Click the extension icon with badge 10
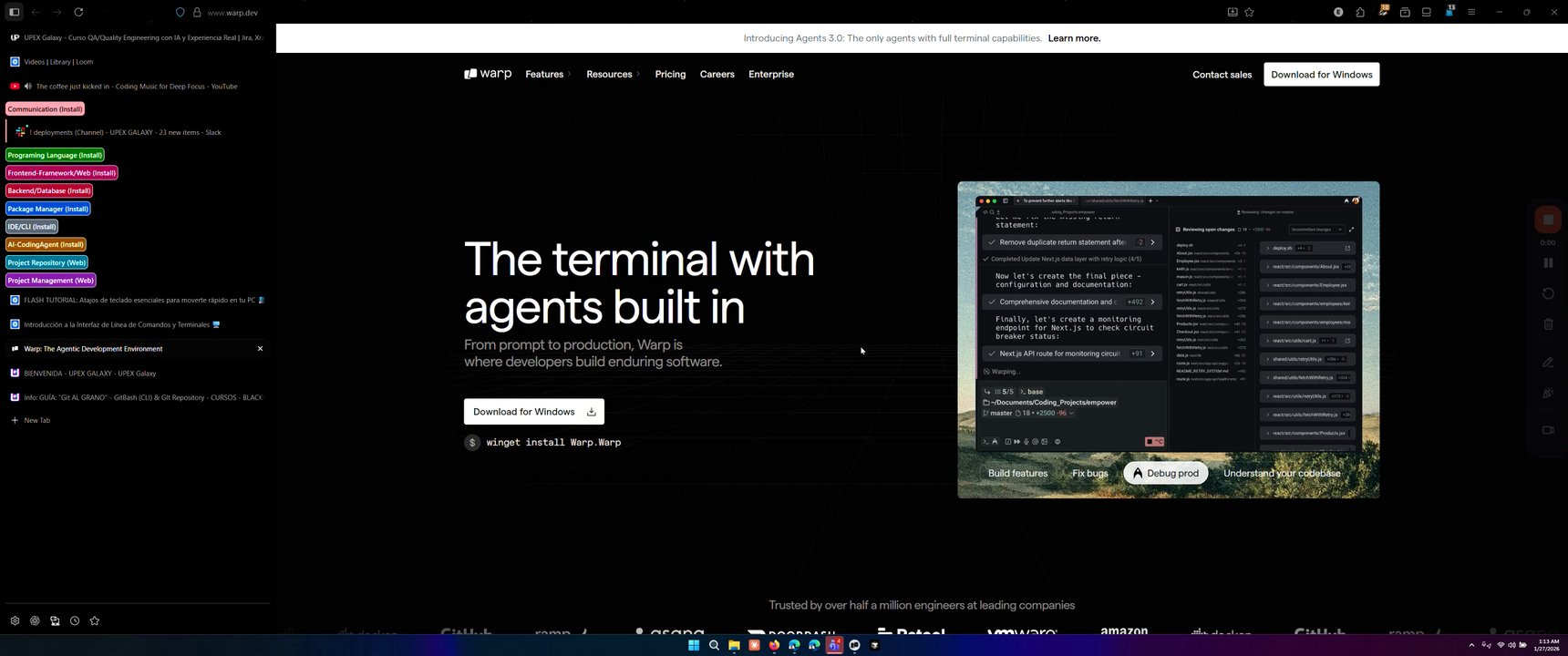Viewport: 1568px width, 656px height. point(1383,11)
